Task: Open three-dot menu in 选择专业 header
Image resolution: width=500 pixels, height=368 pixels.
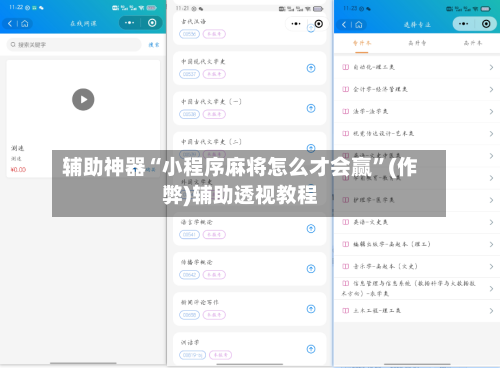Action: point(463,24)
